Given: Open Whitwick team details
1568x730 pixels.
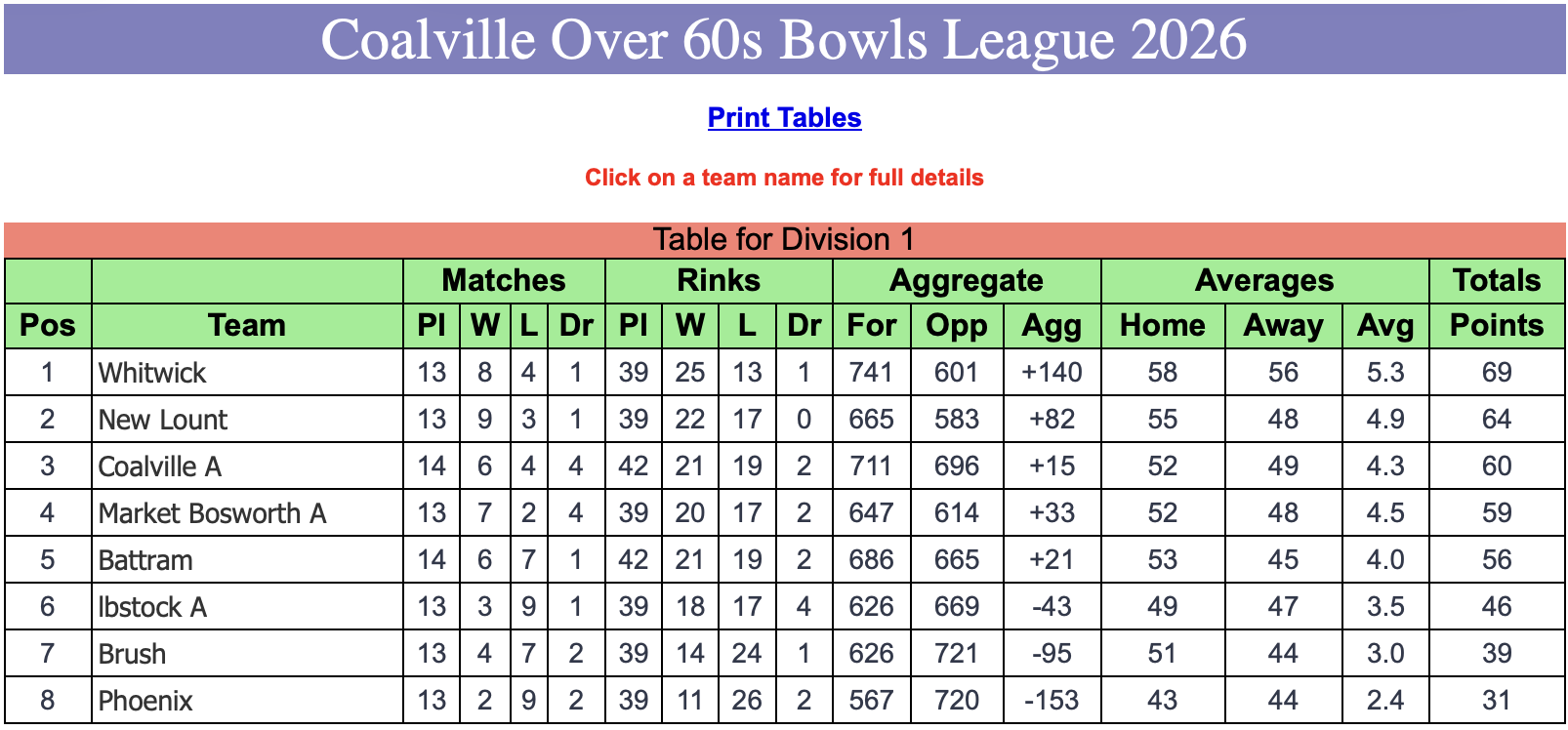Looking at the screenshot, I should pyautogui.click(x=152, y=373).
